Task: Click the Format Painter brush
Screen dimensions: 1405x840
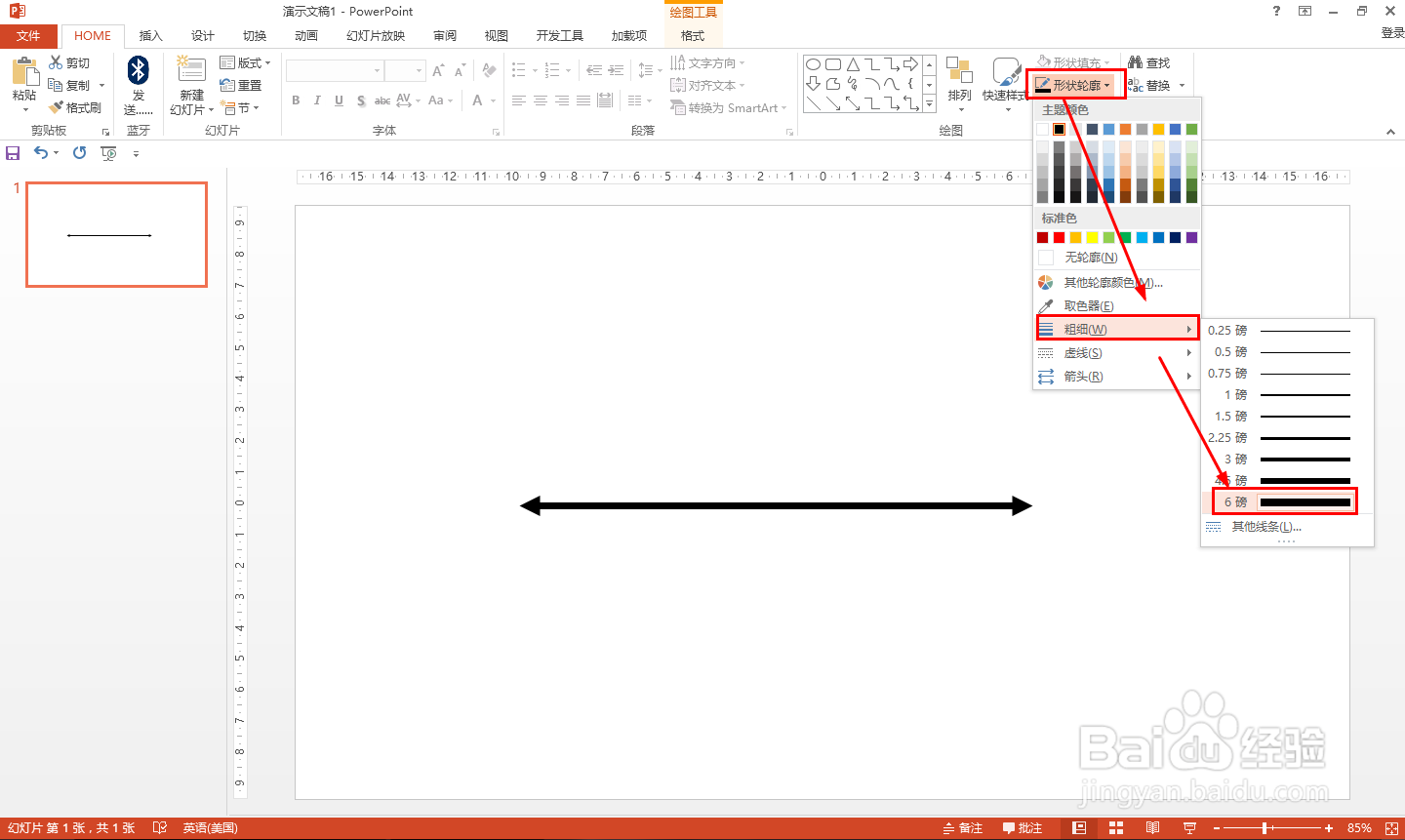Action: [x=75, y=107]
